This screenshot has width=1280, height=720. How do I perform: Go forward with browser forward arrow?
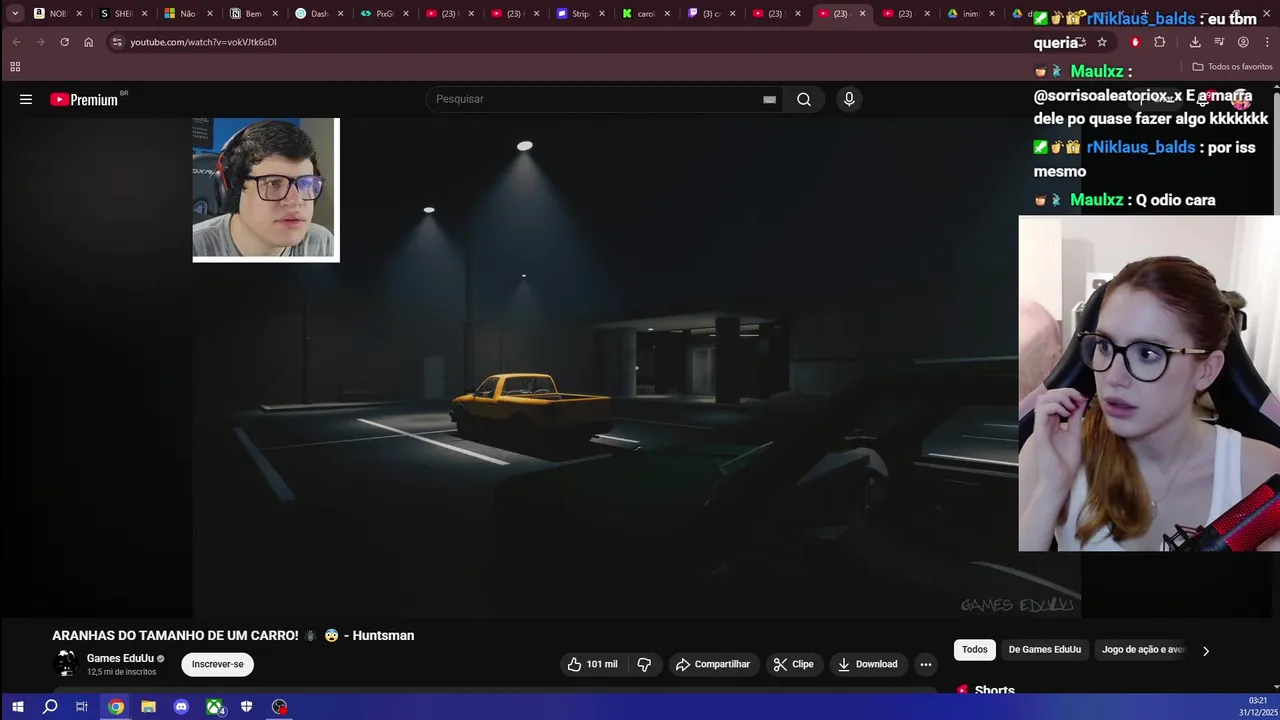tap(40, 42)
